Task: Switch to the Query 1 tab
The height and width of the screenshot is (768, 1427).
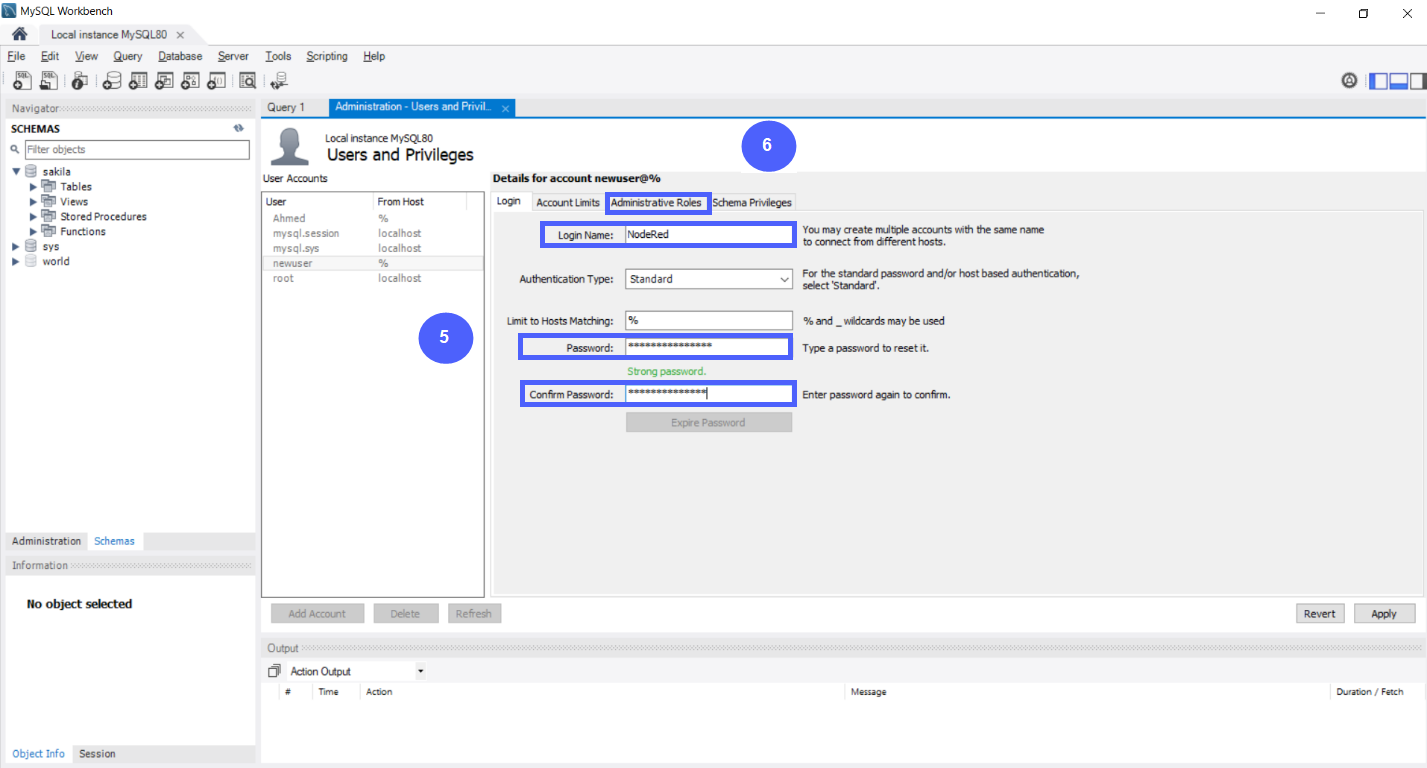Action: pos(286,107)
